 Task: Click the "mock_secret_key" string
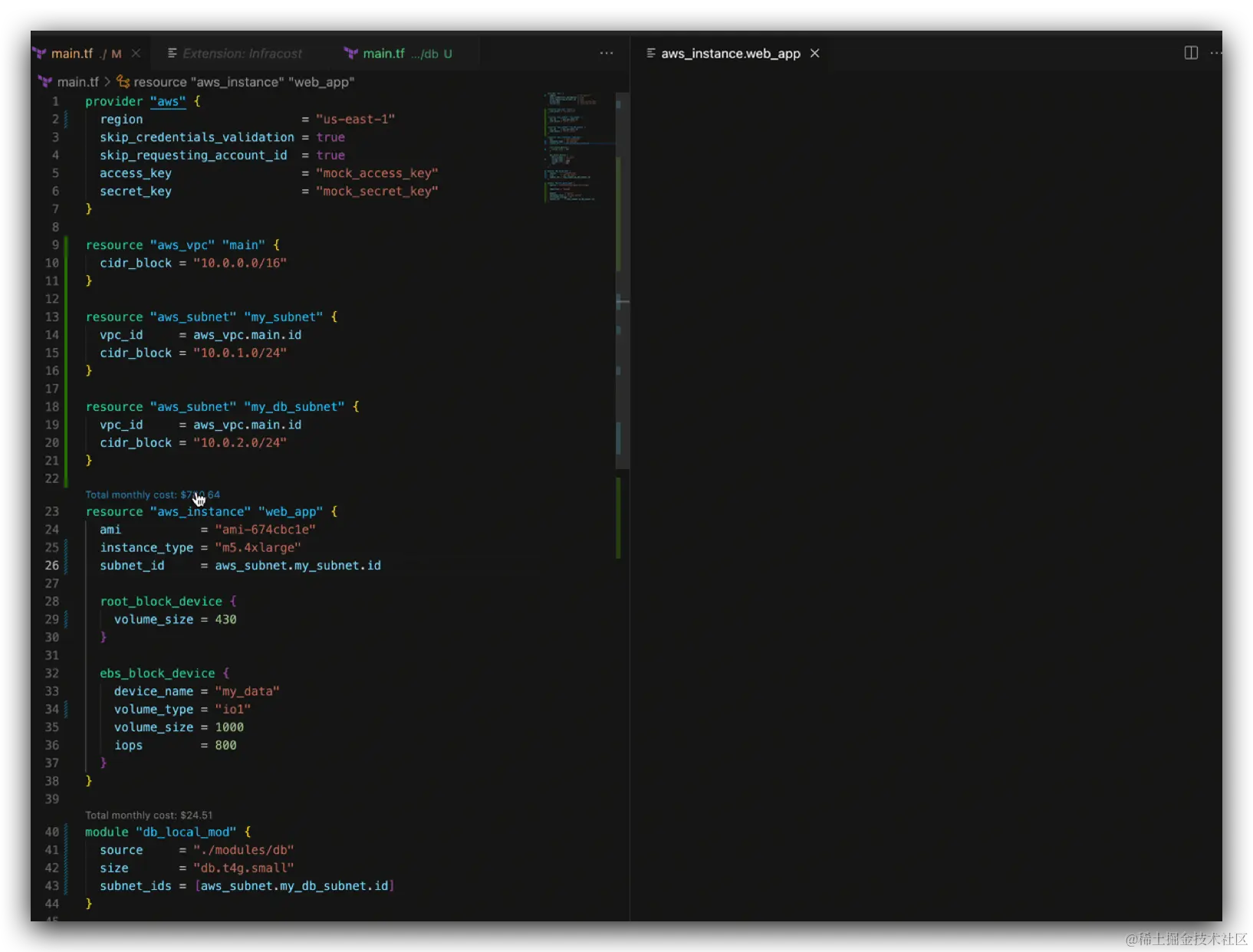point(377,192)
